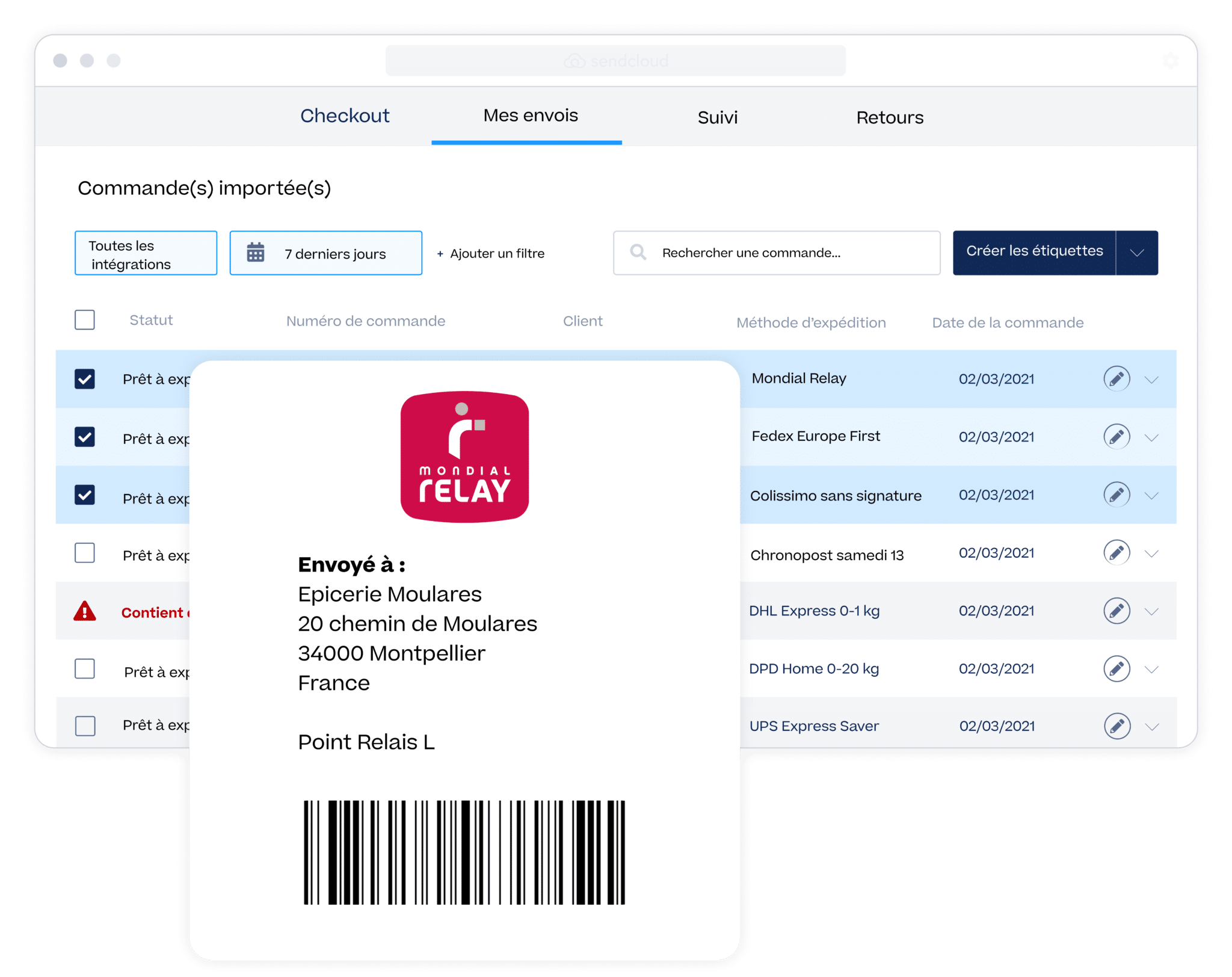This screenshot has height=977, width=1232.
Task: Click the Commande(s) importée(s) heading
Action: (204, 188)
